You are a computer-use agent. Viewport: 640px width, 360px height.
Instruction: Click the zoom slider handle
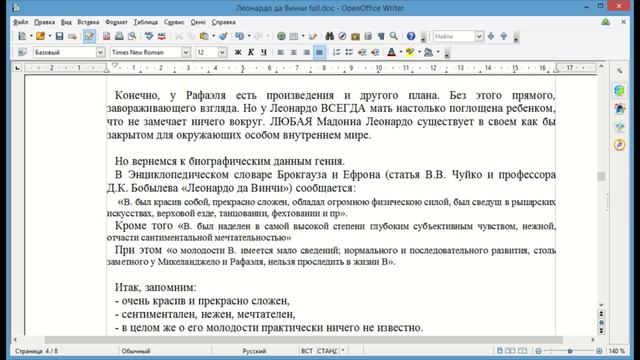pos(570,351)
